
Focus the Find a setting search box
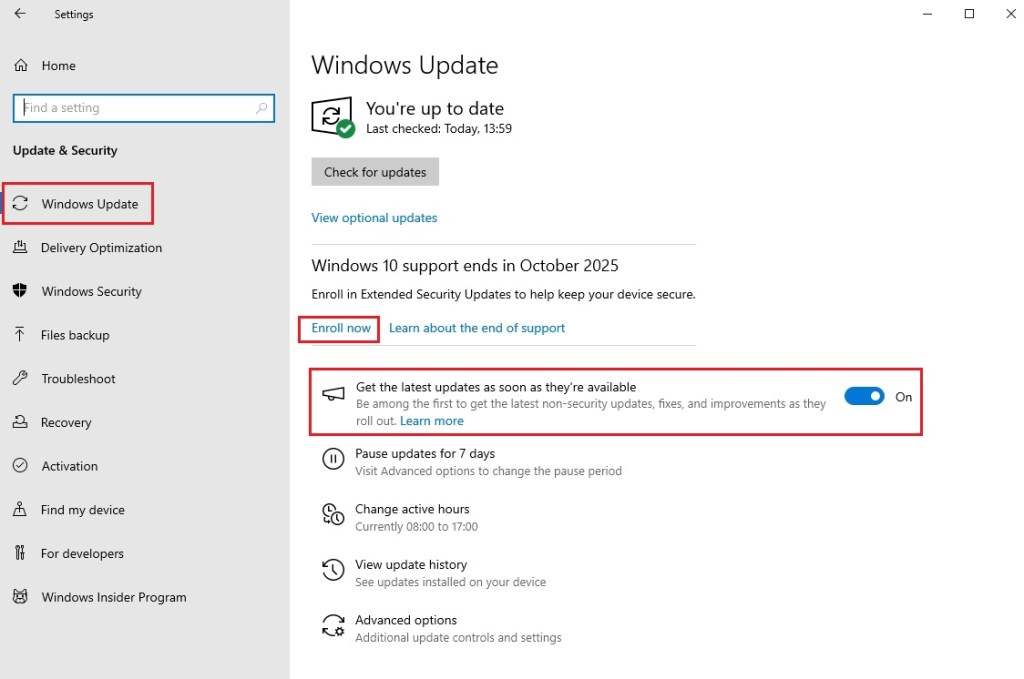[x=135, y=108]
